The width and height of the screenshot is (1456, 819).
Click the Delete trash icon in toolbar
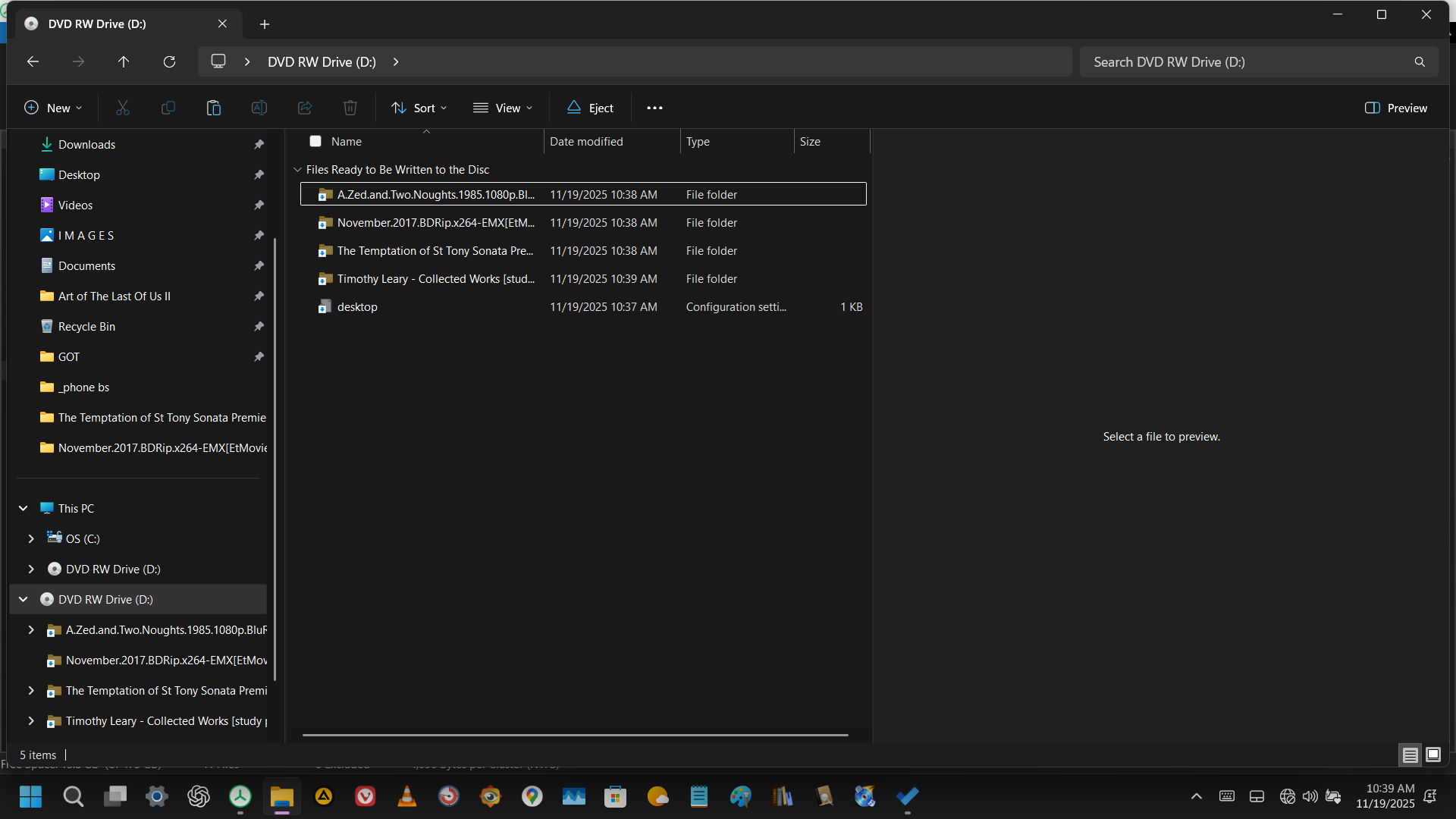(x=350, y=108)
